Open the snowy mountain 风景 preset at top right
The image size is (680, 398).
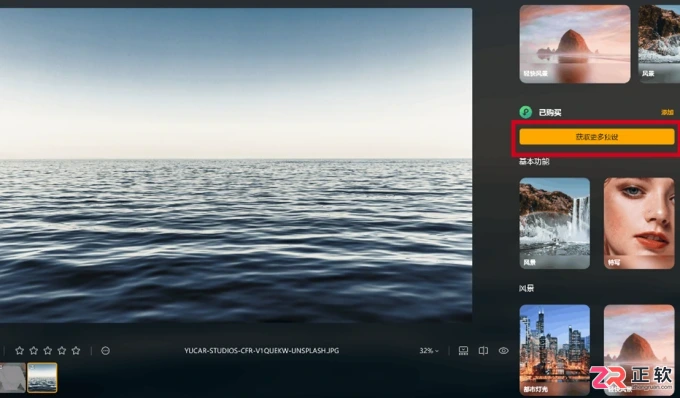[x=659, y=44]
